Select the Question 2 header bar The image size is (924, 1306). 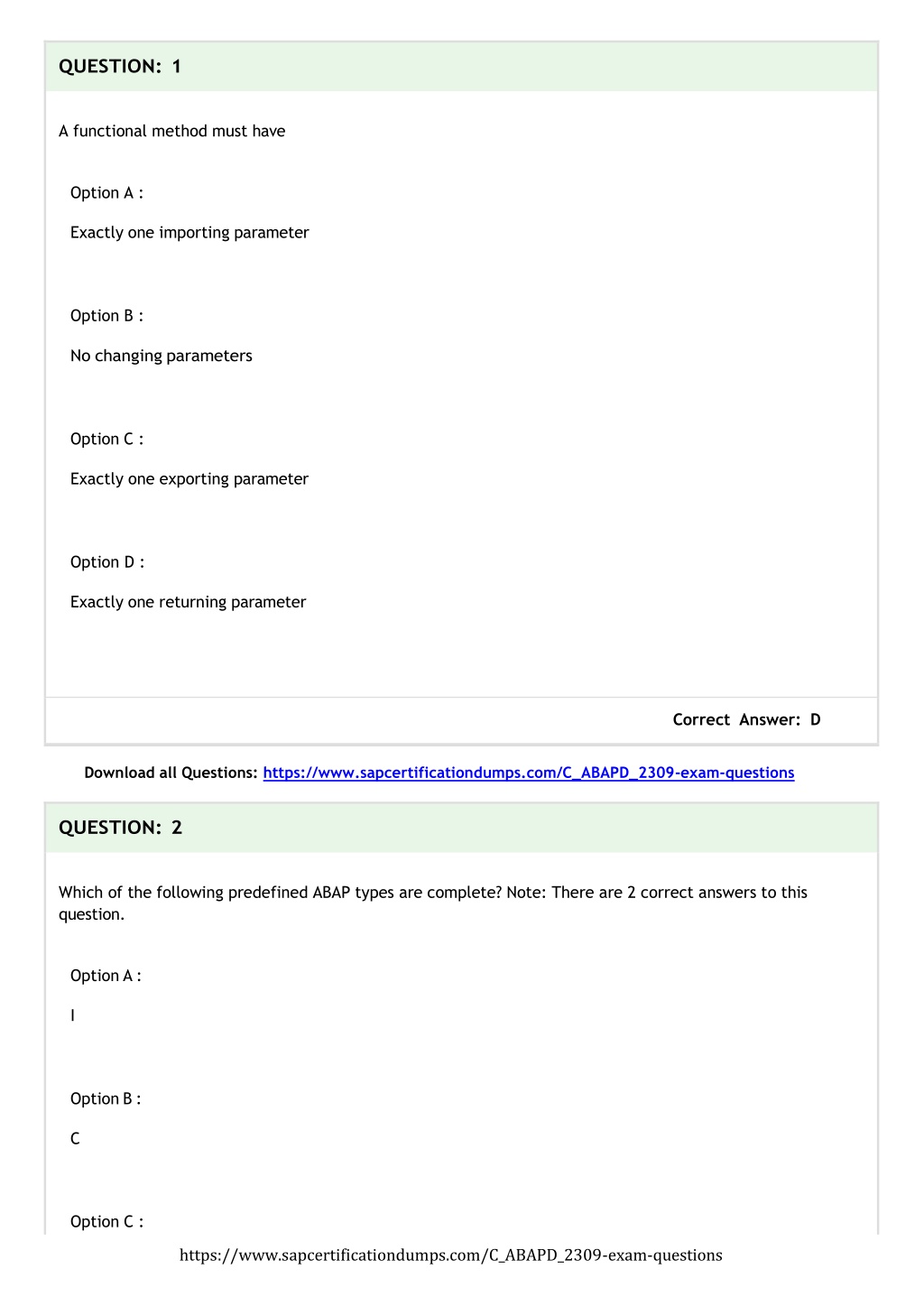click(x=462, y=828)
